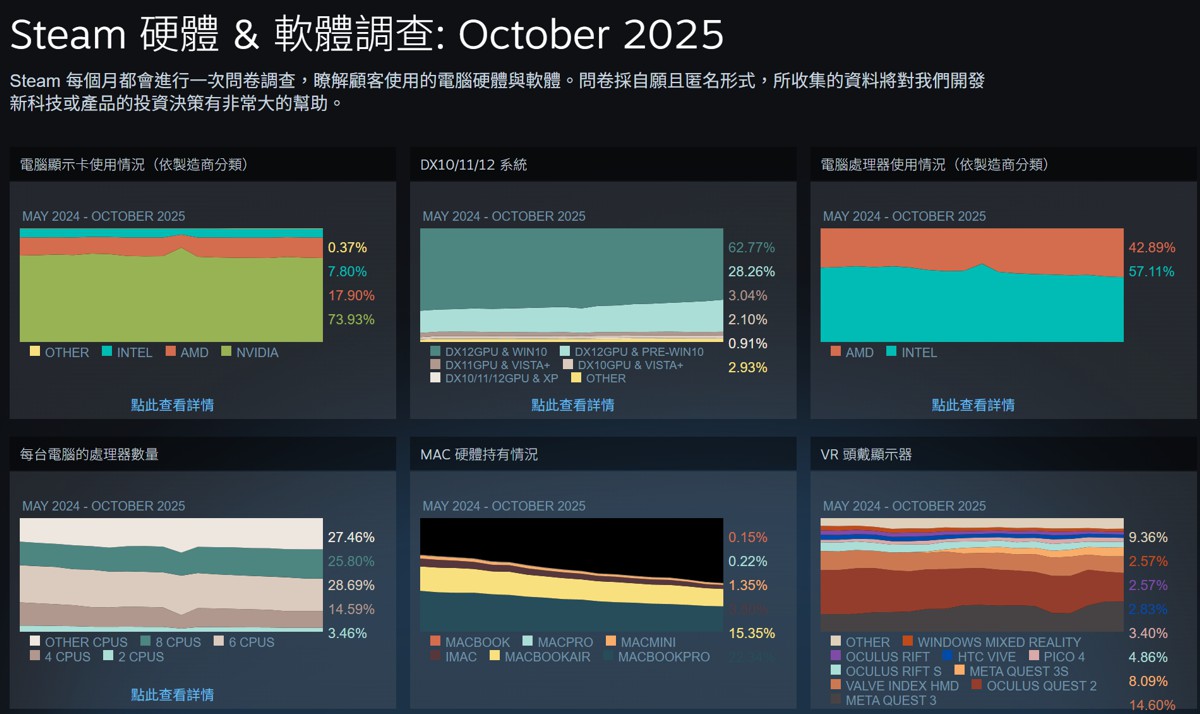Click the OTHER CPUS legend swatch
Viewport: 1200px width, 714px height.
(x=35, y=642)
